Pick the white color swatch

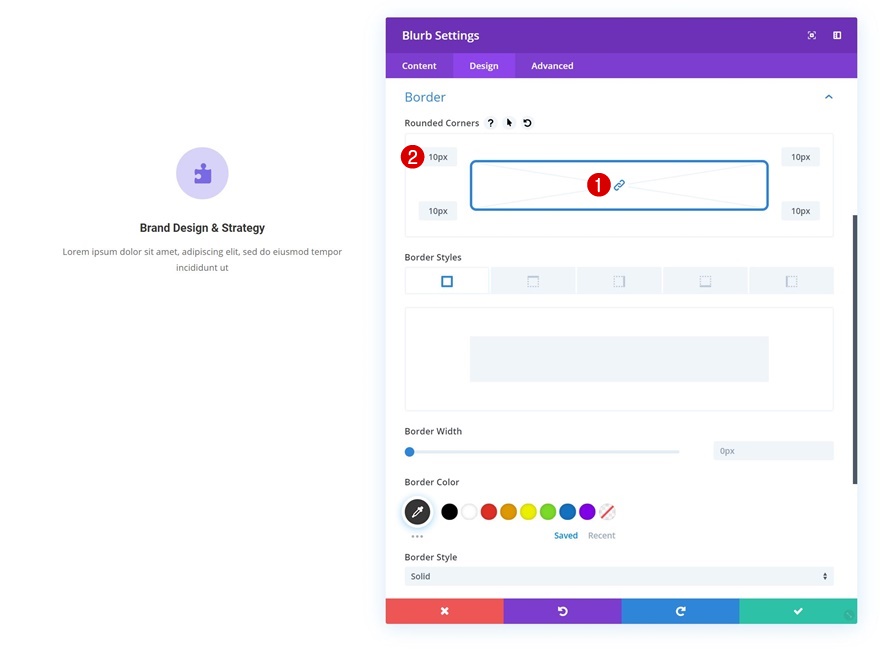tap(469, 511)
